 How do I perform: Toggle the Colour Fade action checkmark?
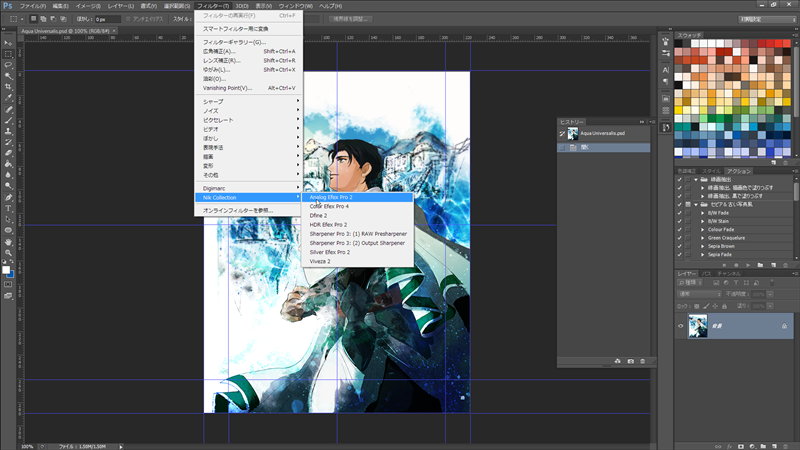(x=679, y=230)
